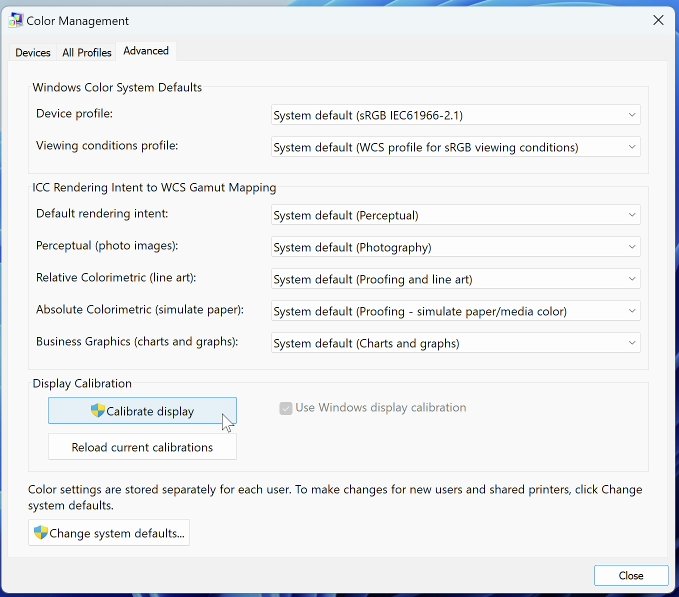Open Change system defaults dialog
Screen dimensions: 679x597
109,533
